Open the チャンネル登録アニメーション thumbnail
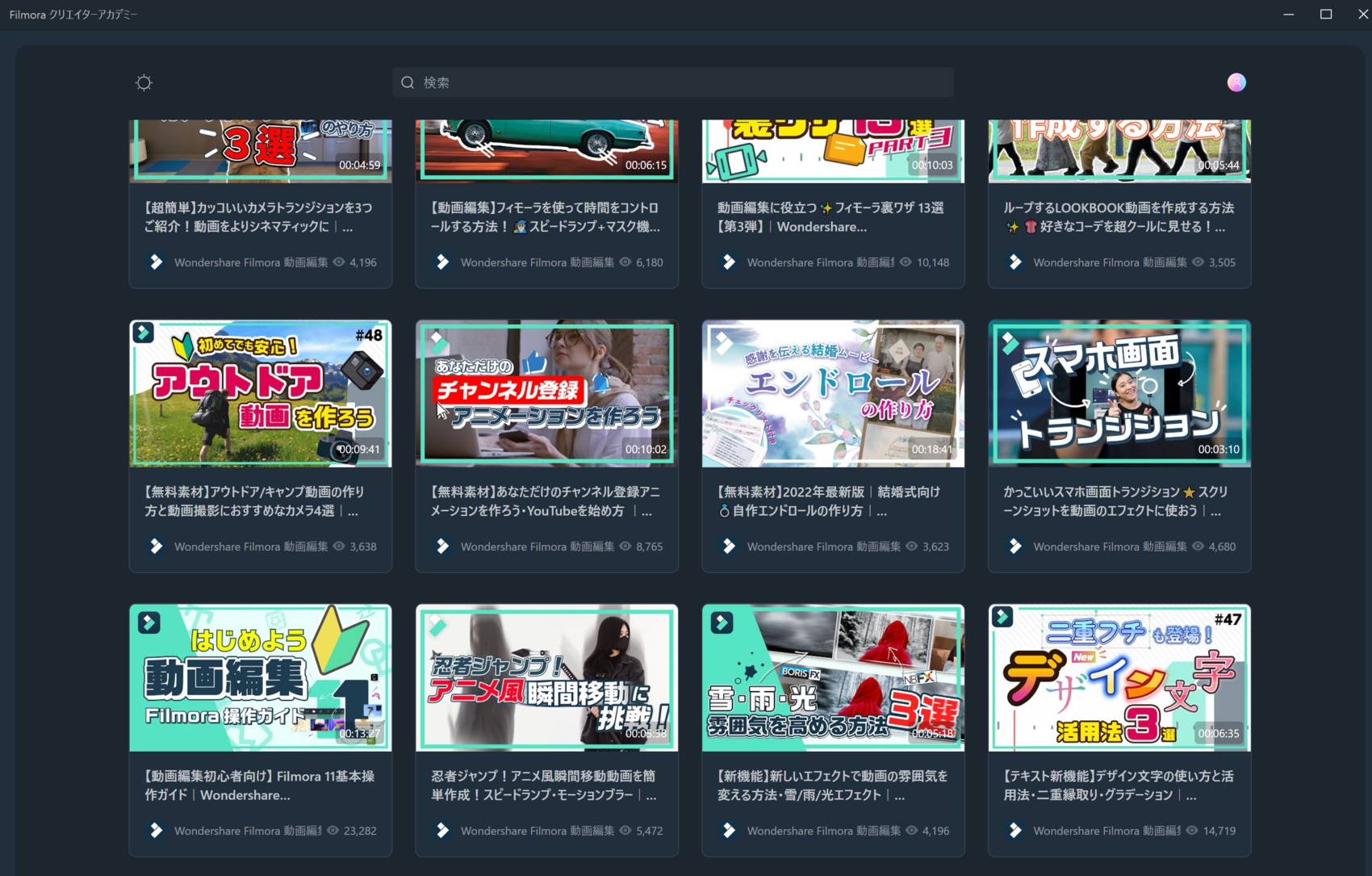 pos(547,394)
